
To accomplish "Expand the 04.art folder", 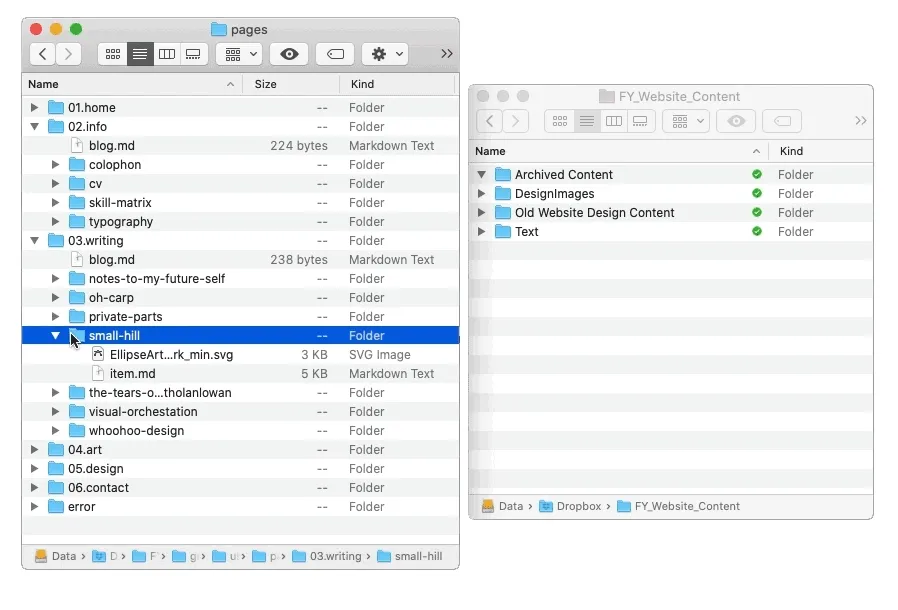I will 34,450.
